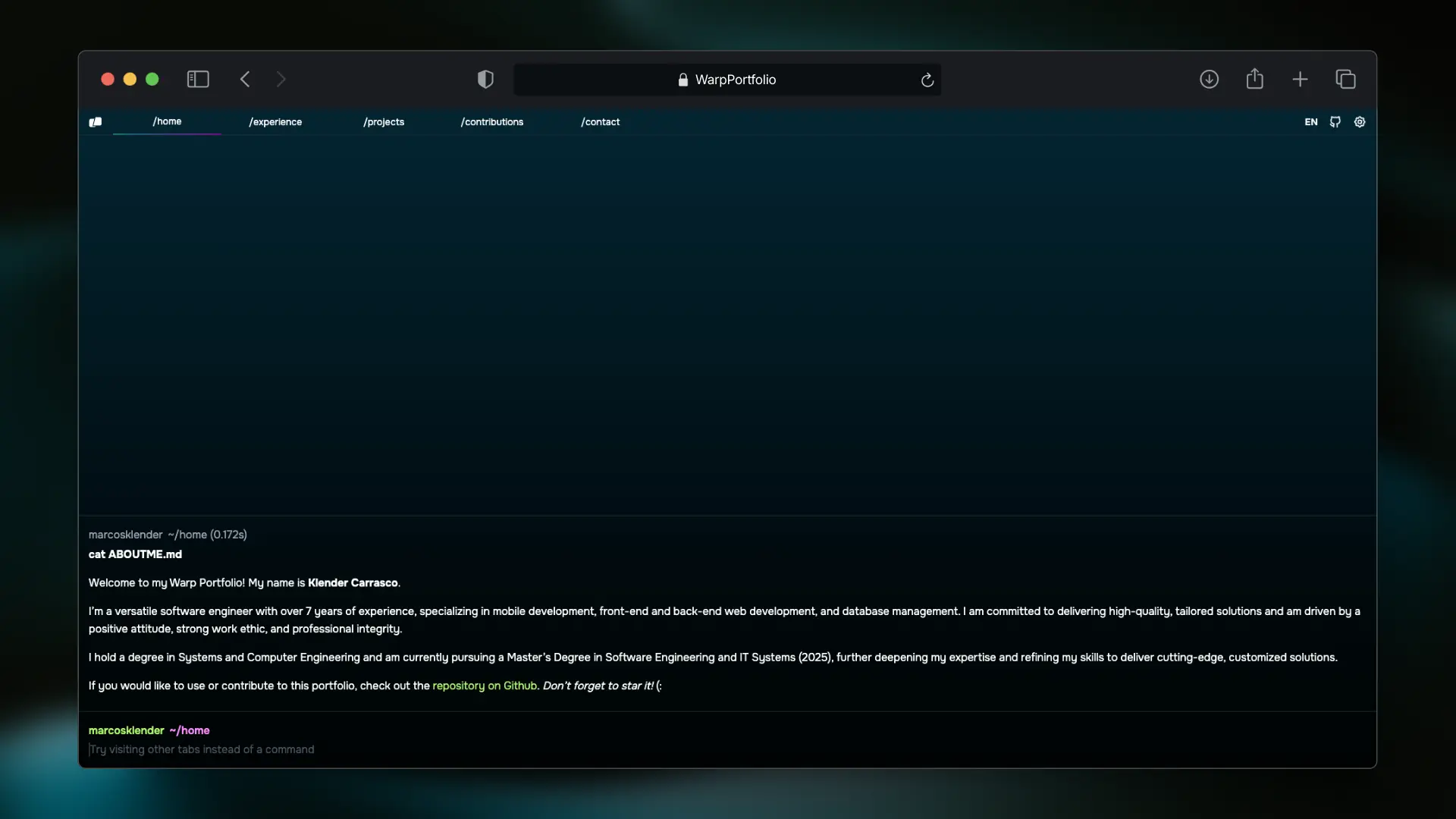The height and width of the screenshot is (819, 1456).
Task: Open the share sheet icon
Action: pos(1255,79)
